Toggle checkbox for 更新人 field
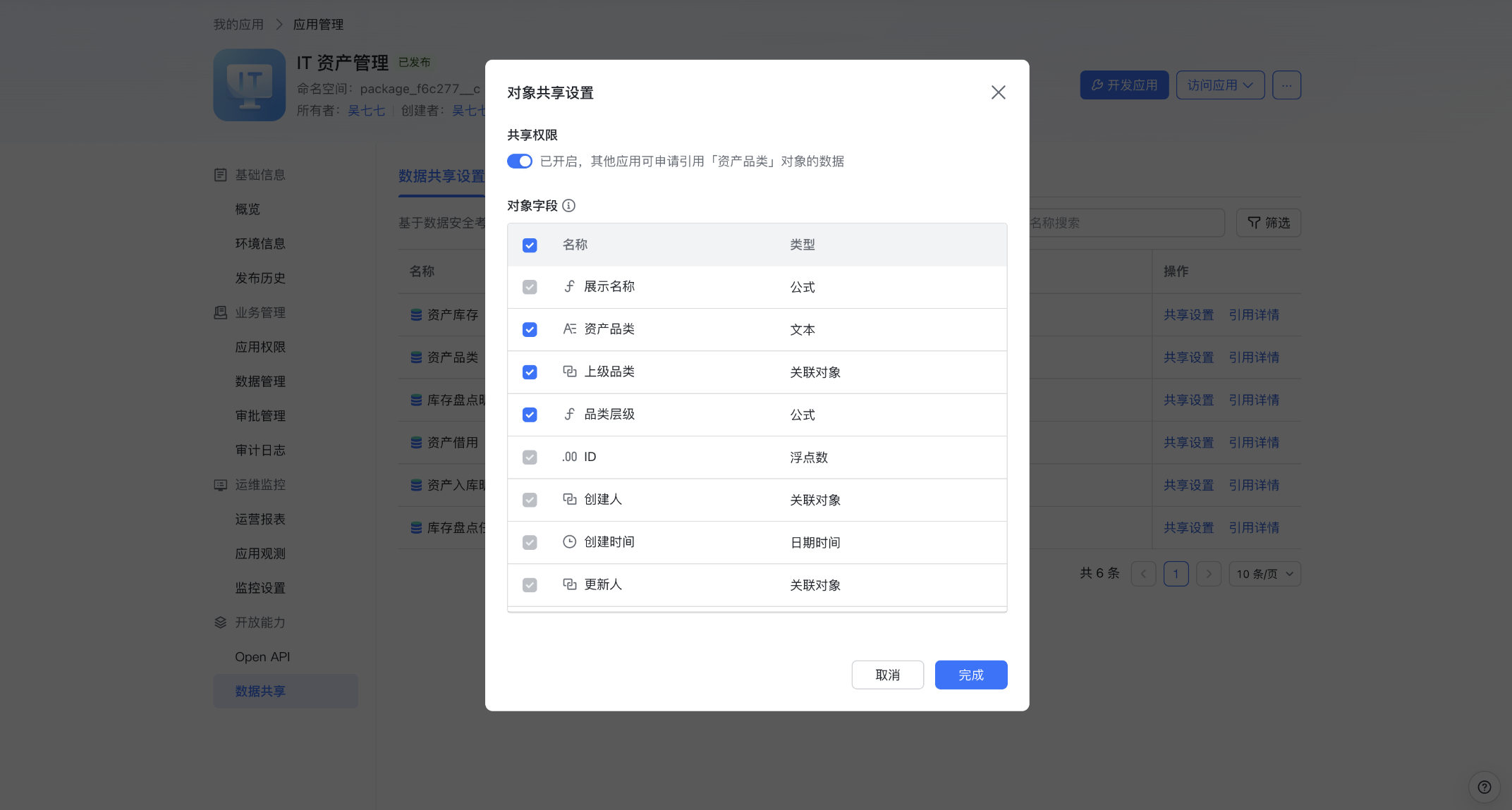 pos(530,585)
